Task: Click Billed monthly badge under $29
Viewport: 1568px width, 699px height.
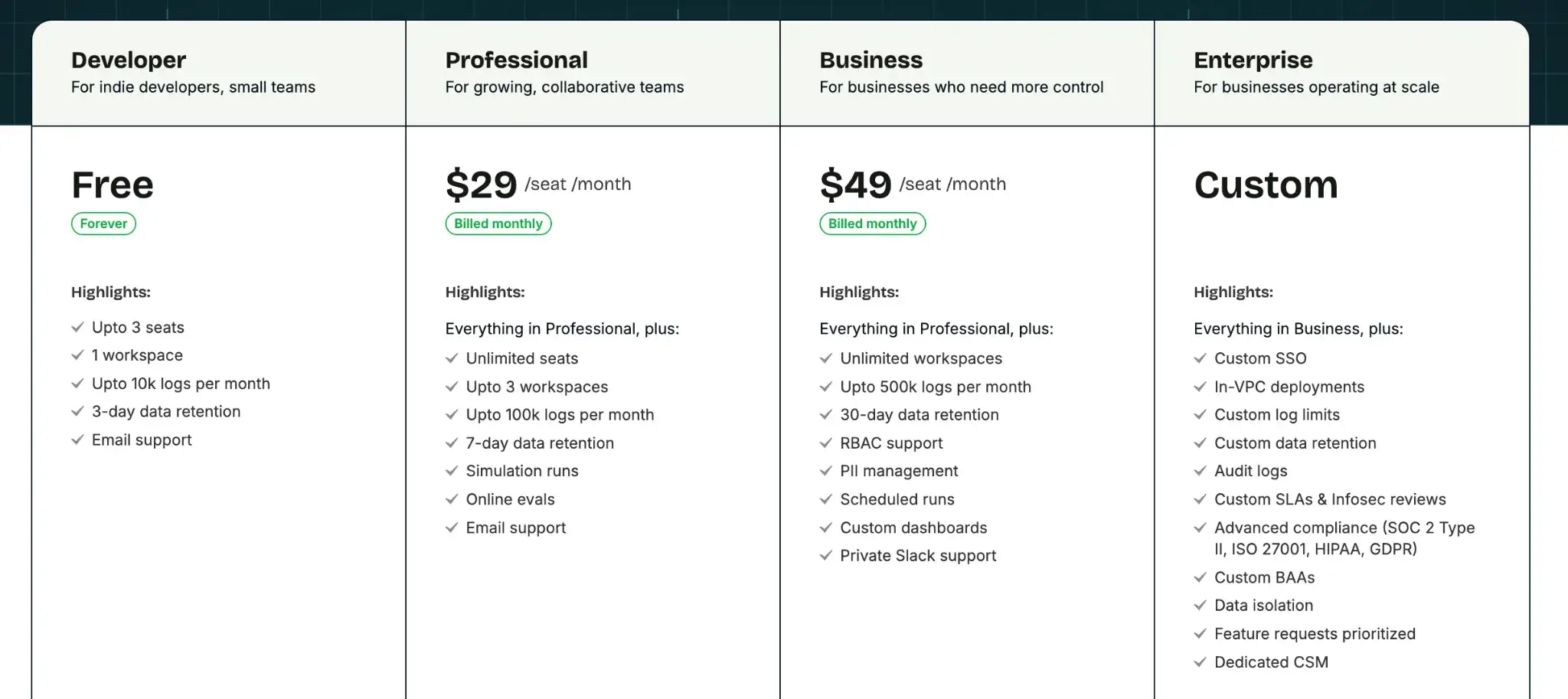Action: (x=498, y=224)
